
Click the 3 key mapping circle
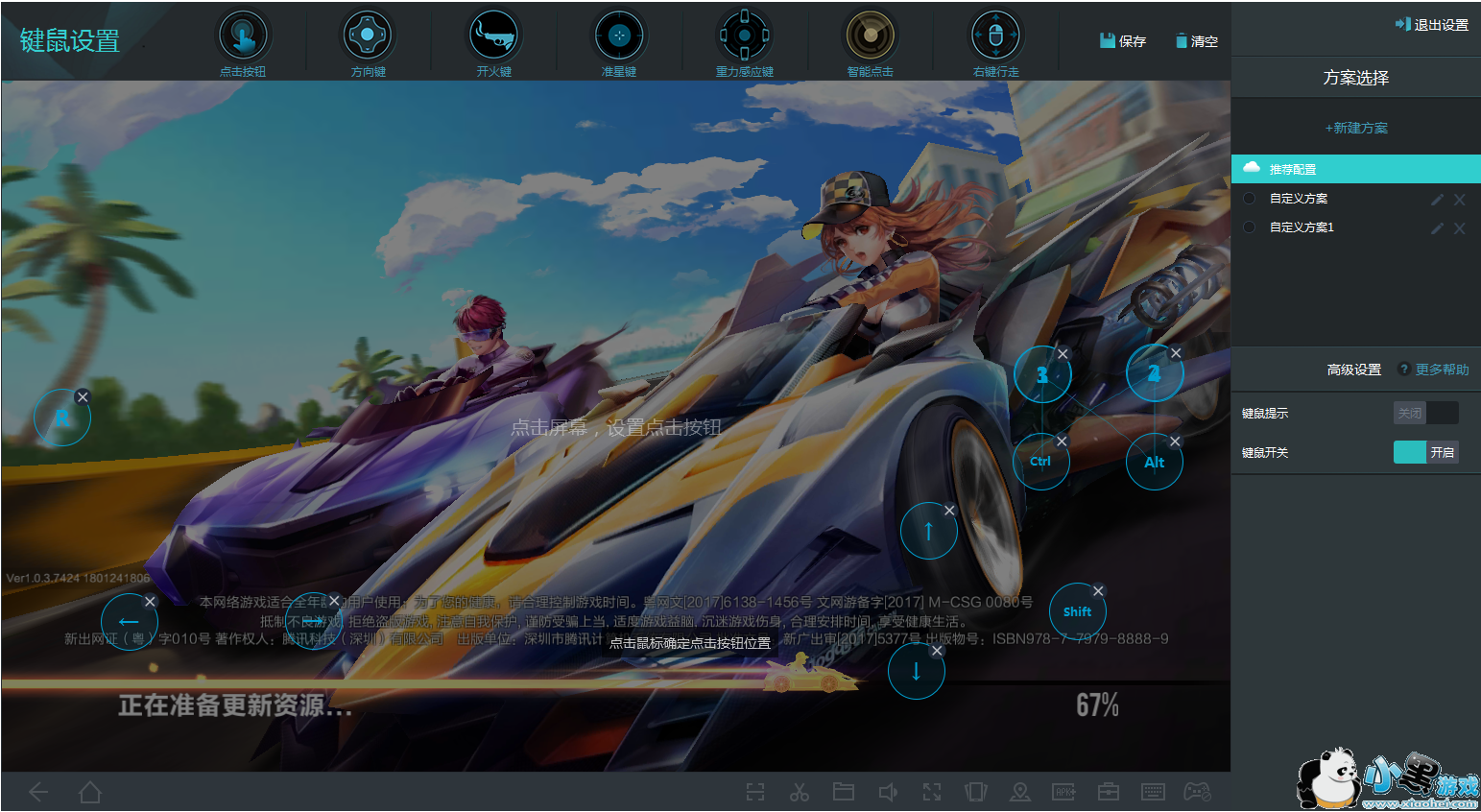(1042, 374)
